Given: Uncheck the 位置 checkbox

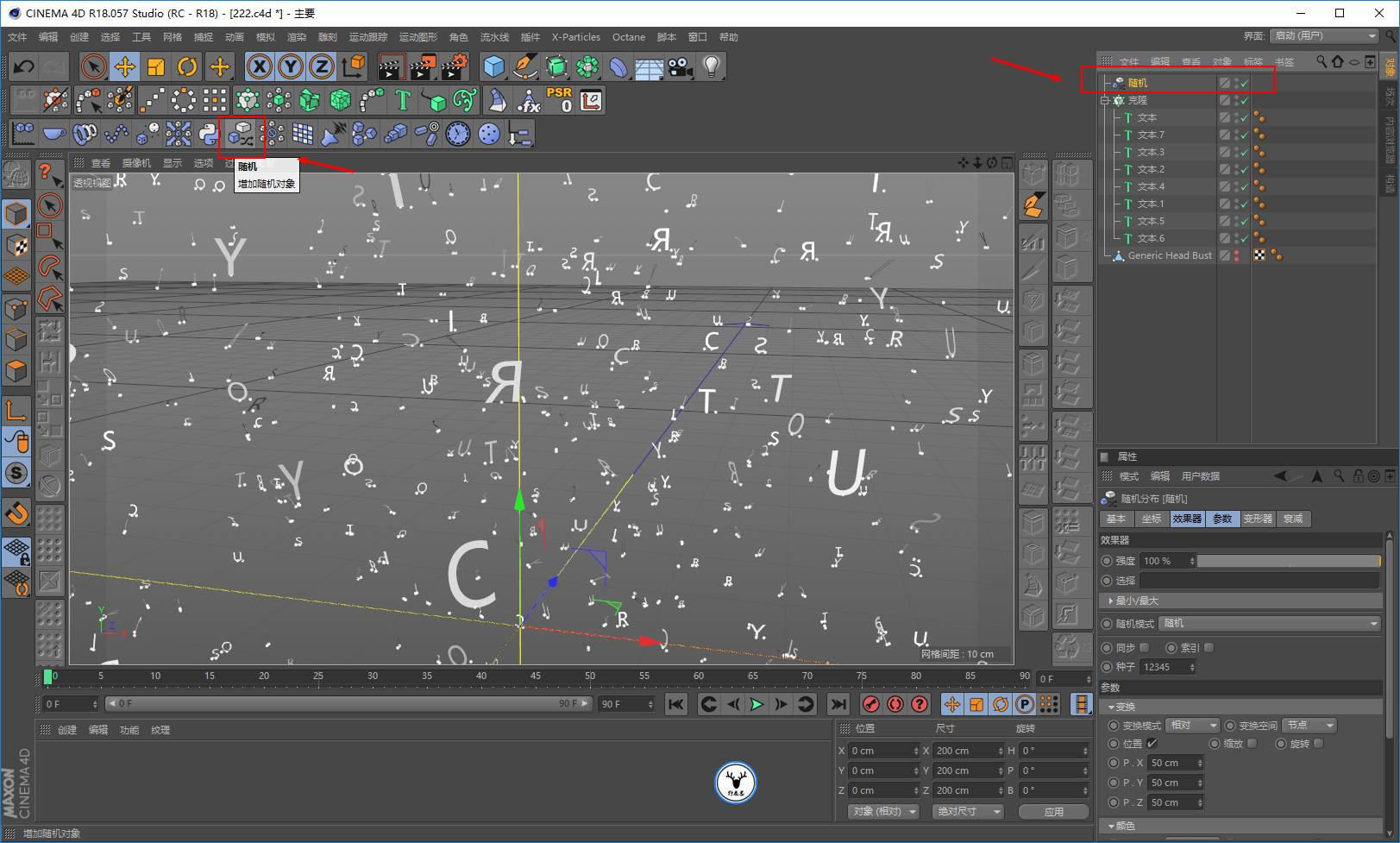Looking at the screenshot, I should [1152, 743].
